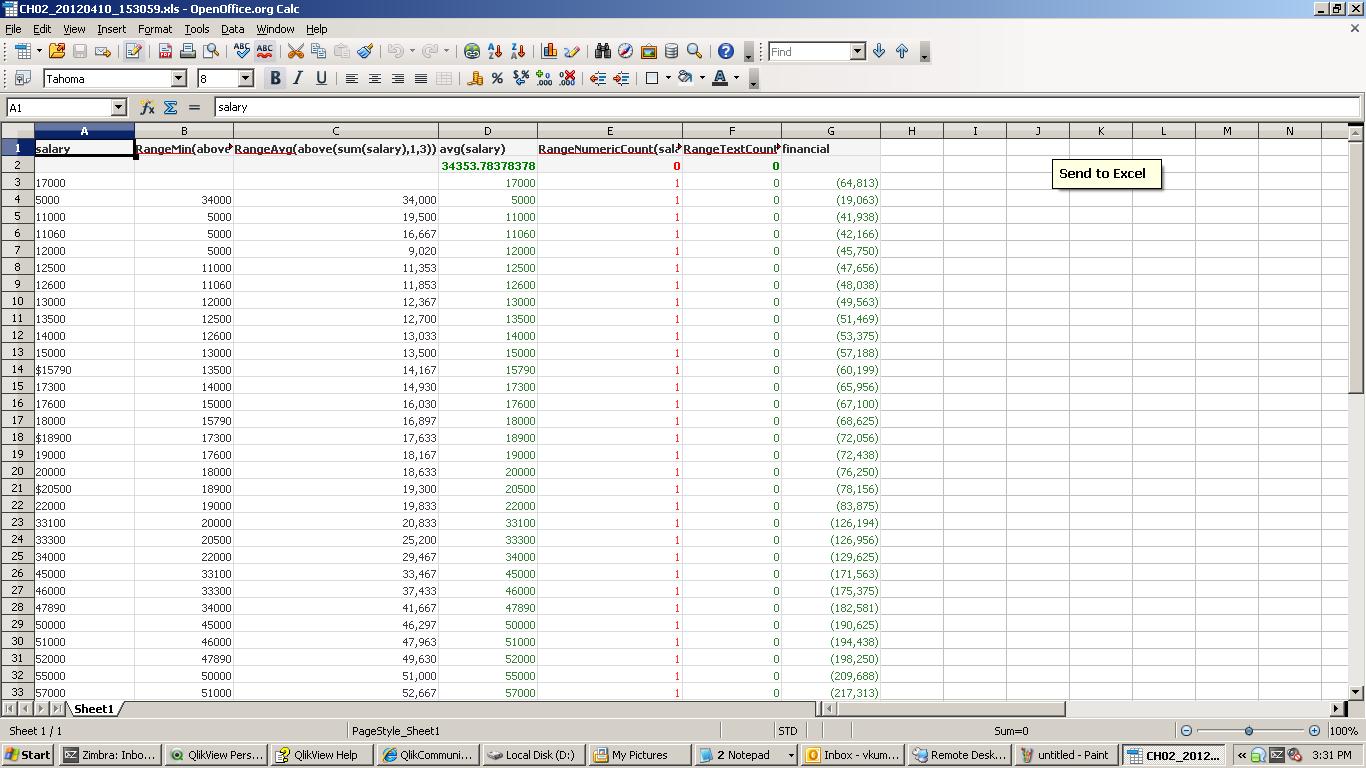Expand the Name Box dropdown
1366x768 pixels.
(x=118, y=107)
